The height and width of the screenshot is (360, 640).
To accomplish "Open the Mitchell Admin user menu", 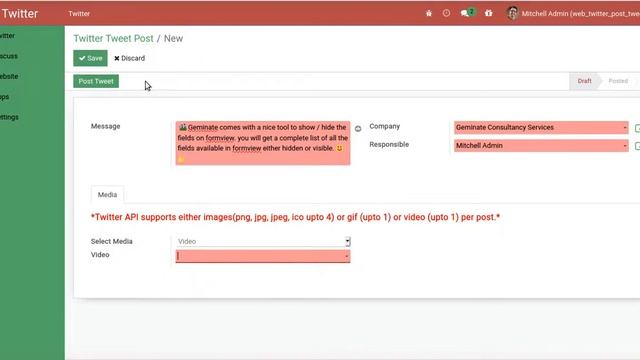I will click(x=573, y=13).
